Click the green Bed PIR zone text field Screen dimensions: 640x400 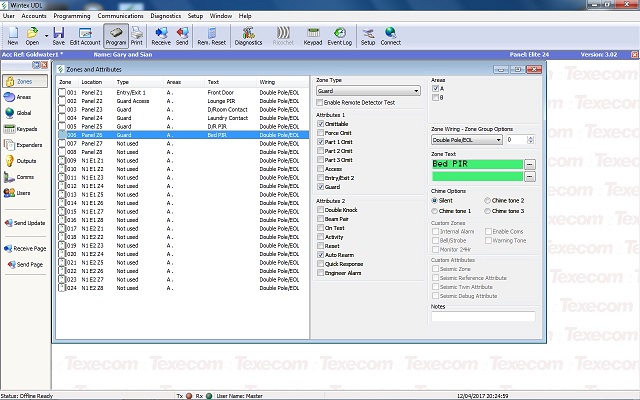[476, 163]
